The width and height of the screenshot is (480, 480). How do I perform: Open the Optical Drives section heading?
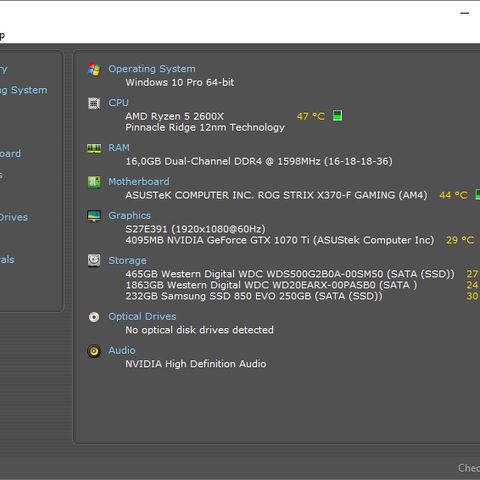[x=142, y=316]
